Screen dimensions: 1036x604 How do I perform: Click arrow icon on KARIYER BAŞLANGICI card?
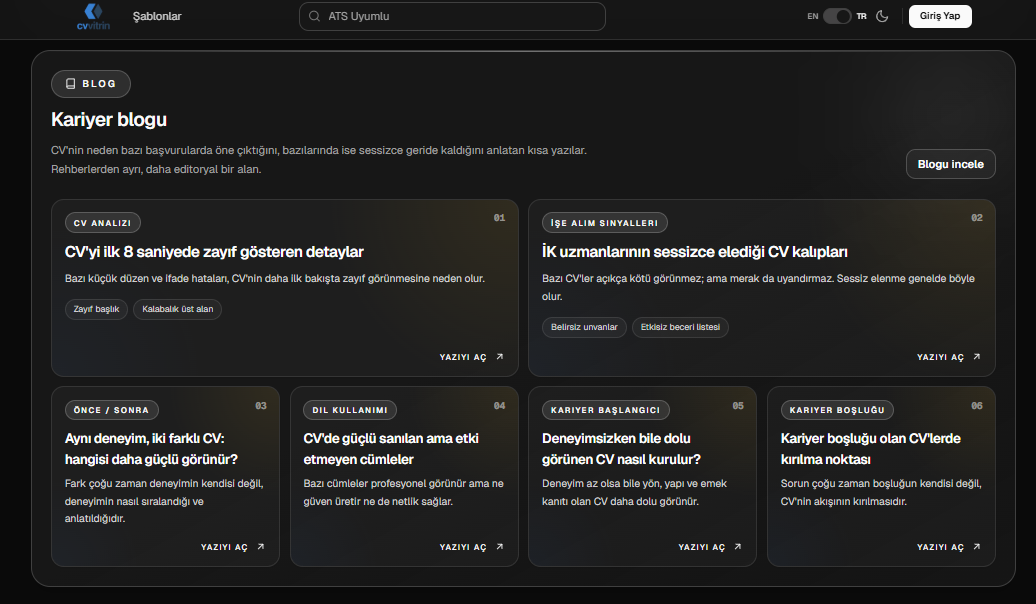click(x=738, y=547)
